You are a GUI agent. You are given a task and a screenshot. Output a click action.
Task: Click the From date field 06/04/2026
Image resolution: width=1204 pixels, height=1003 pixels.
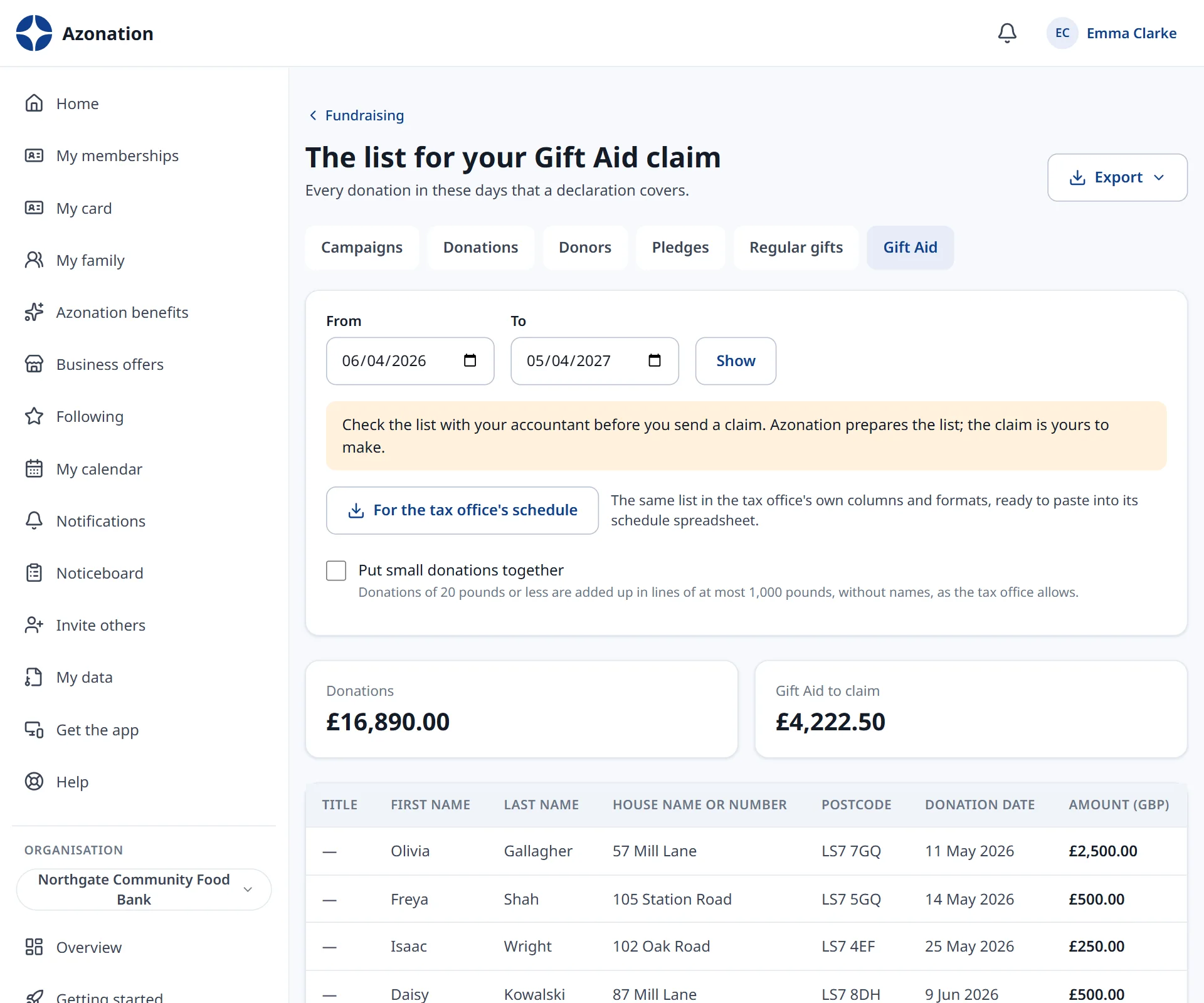pos(410,361)
